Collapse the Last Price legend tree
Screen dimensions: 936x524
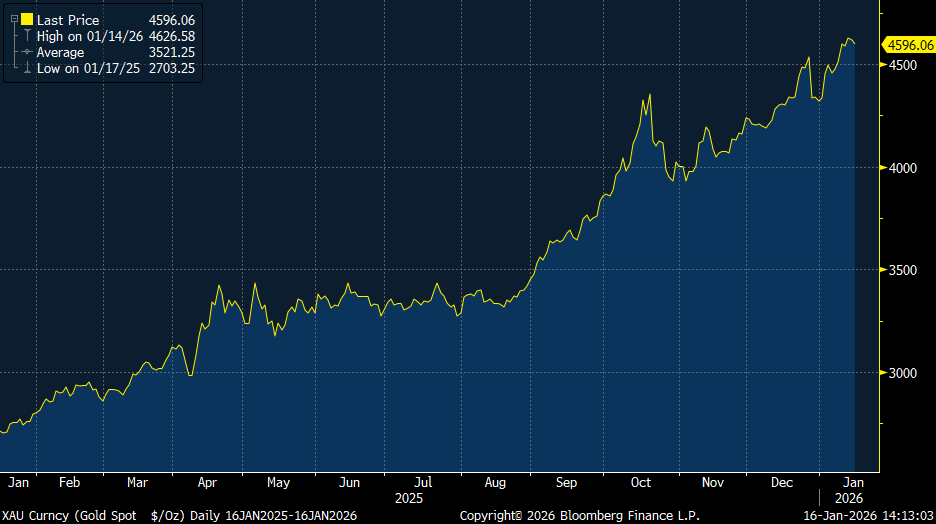(x=14, y=20)
